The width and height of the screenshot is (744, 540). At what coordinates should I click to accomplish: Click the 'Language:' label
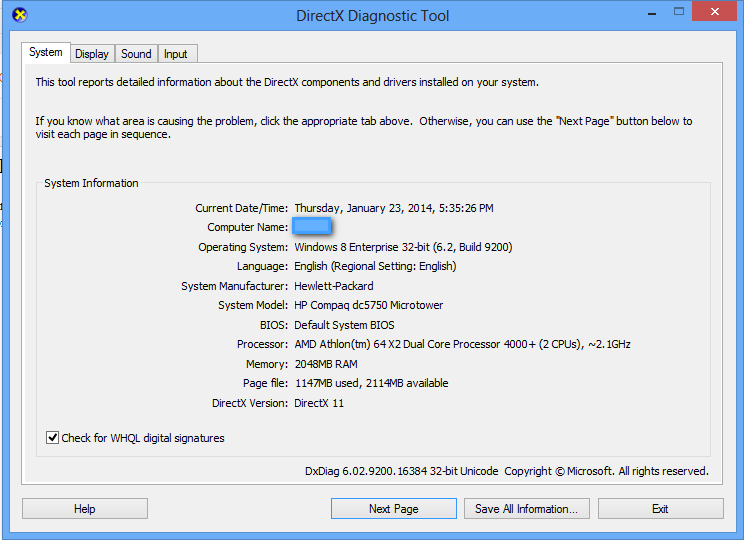tap(262, 266)
